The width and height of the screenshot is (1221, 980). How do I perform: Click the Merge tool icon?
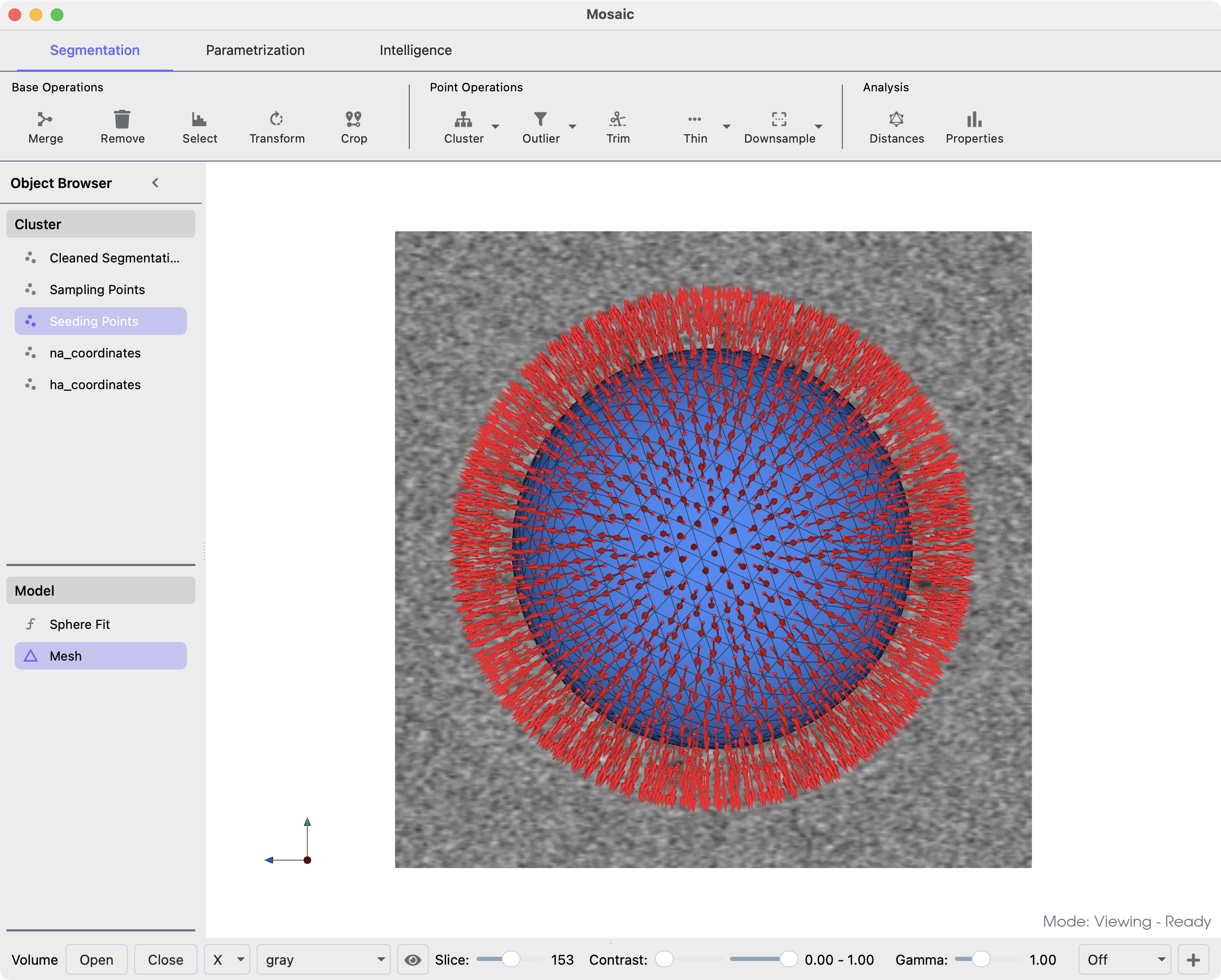coord(45,119)
